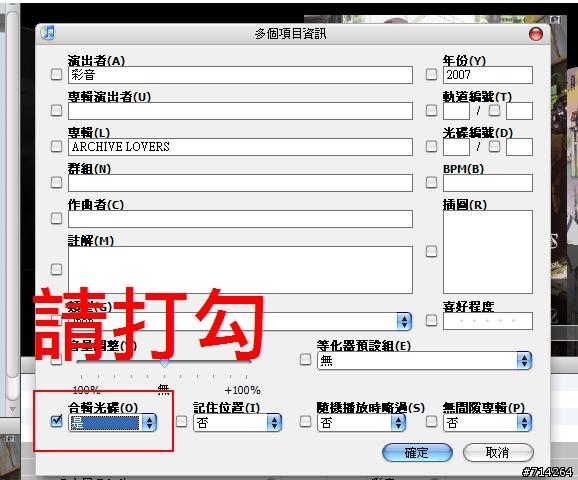Image resolution: width=578 pixels, height=480 pixels.
Task: Tick the Rating (喜好程度) checkbox
Action: pyautogui.click(x=431, y=320)
